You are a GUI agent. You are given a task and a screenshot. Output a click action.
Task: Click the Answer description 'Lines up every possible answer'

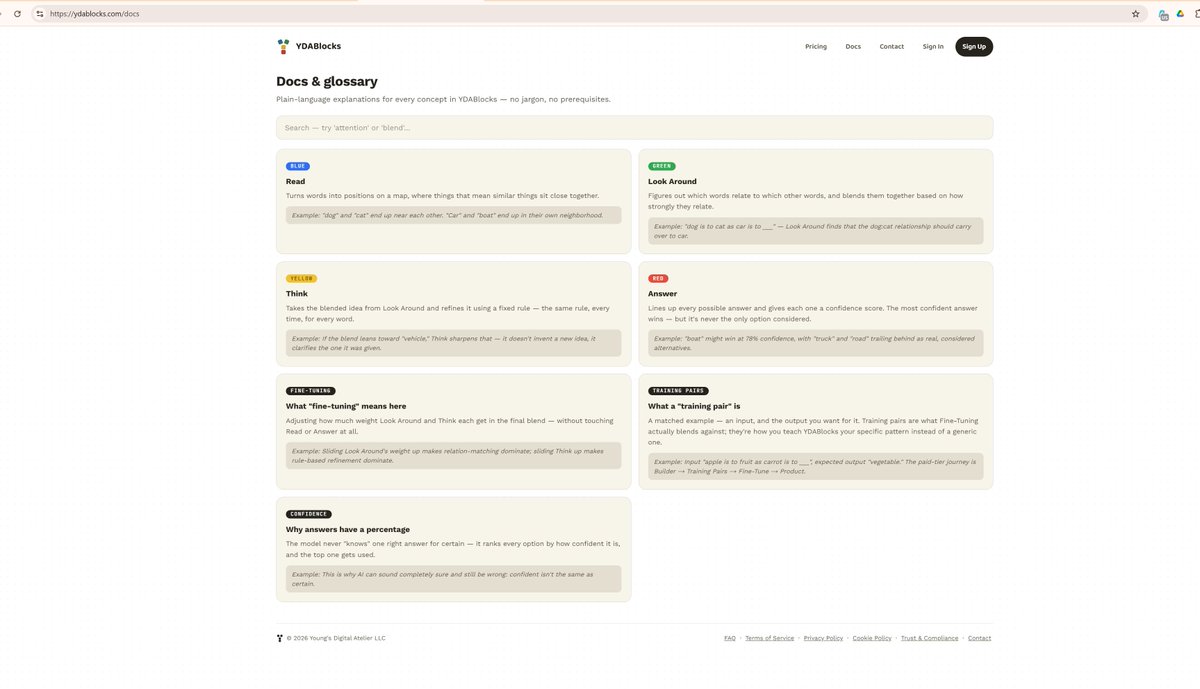pos(813,313)
